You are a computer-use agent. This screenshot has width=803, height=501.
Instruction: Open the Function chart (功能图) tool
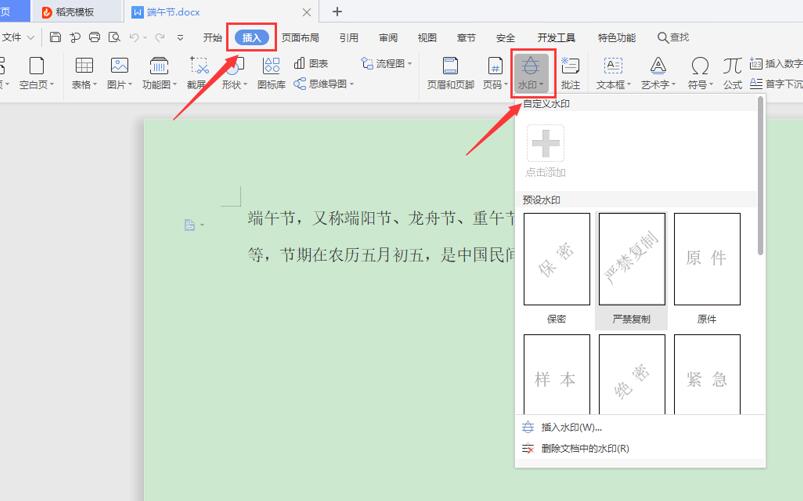pyautogui.click(x=159, y=73)
